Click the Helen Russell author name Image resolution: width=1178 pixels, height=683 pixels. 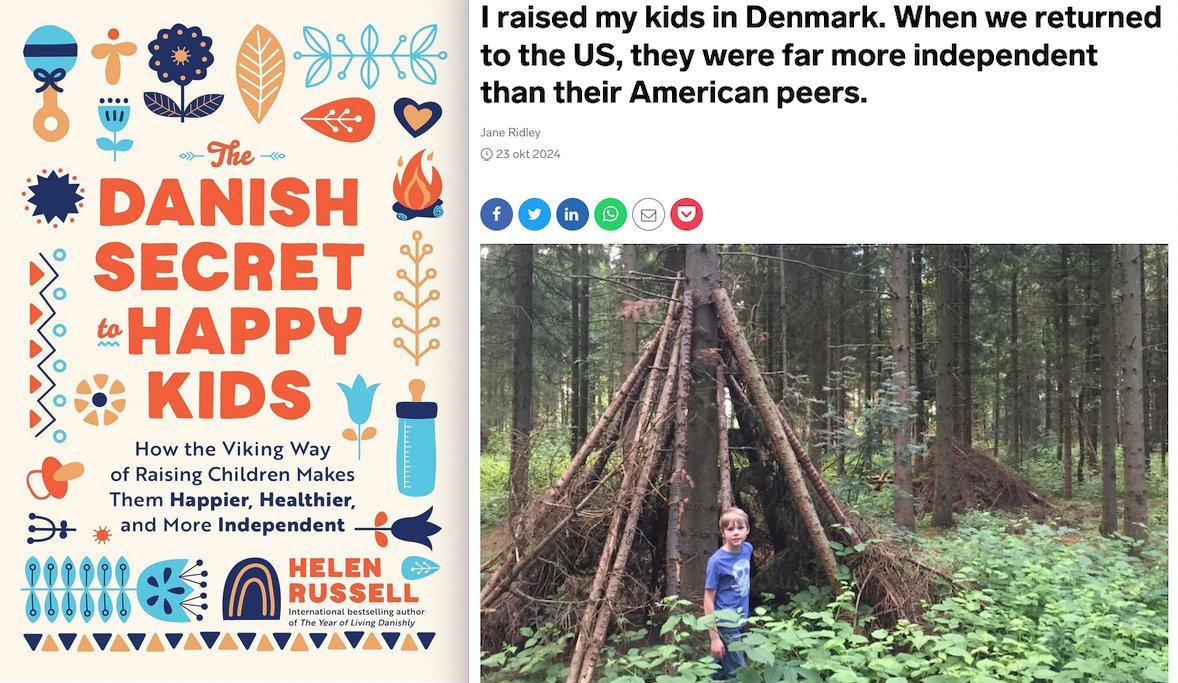(x=352, y=579)
